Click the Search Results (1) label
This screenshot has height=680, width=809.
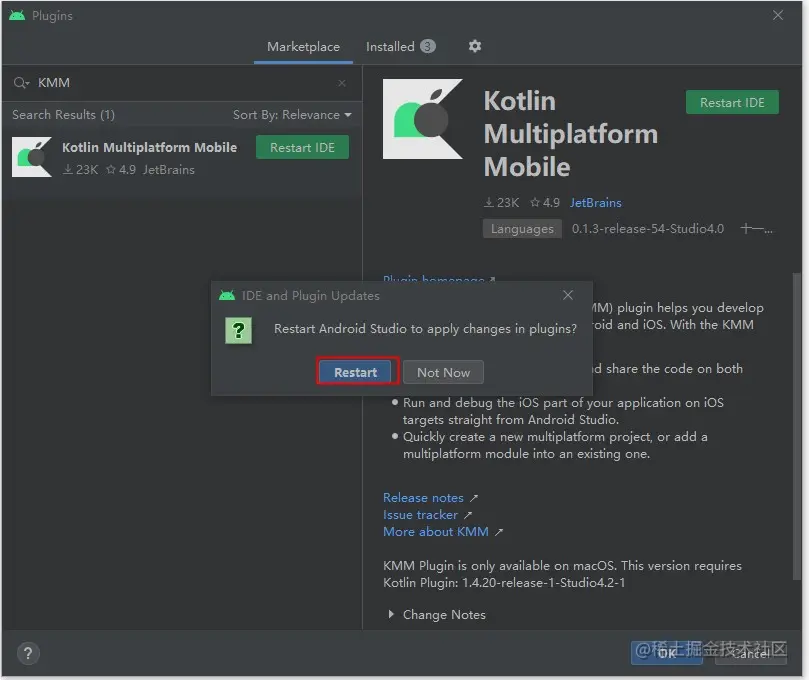pos(63,115)
